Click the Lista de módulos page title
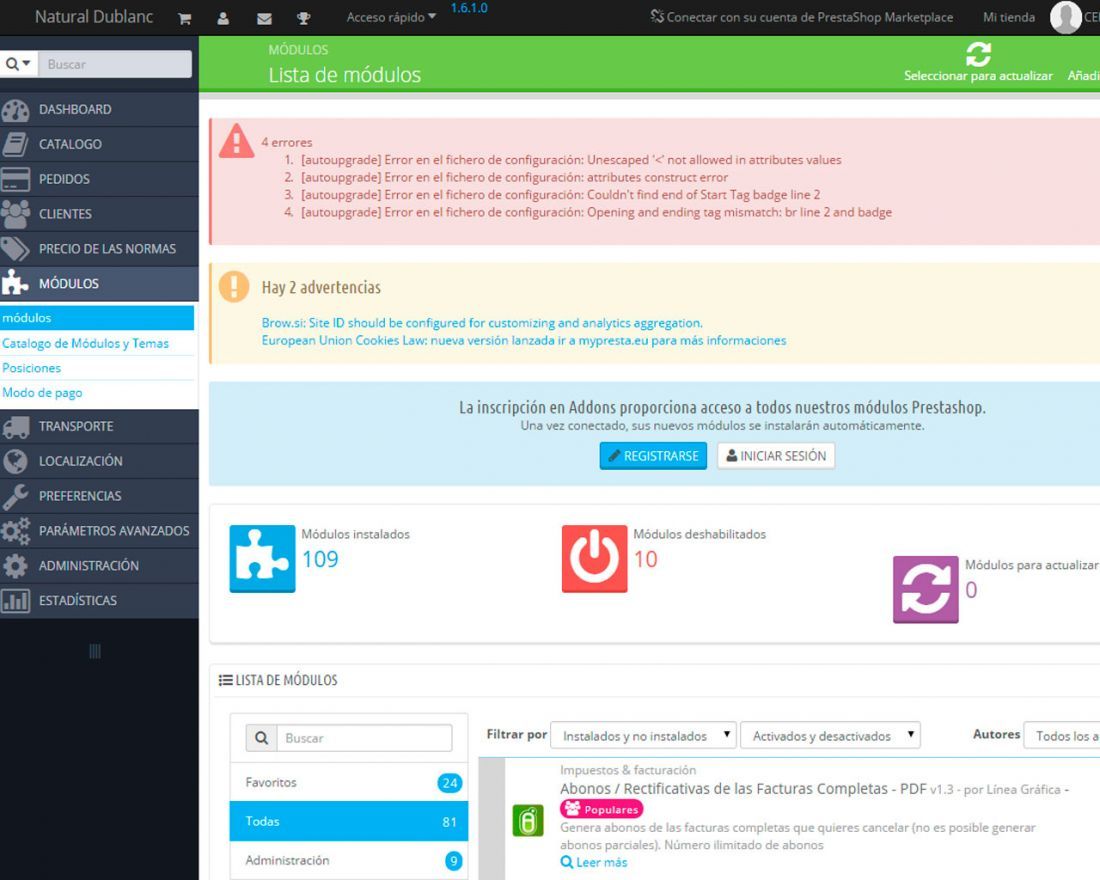Image resolution: width=1100 pixels, height=880 pixels. [344, 75]
